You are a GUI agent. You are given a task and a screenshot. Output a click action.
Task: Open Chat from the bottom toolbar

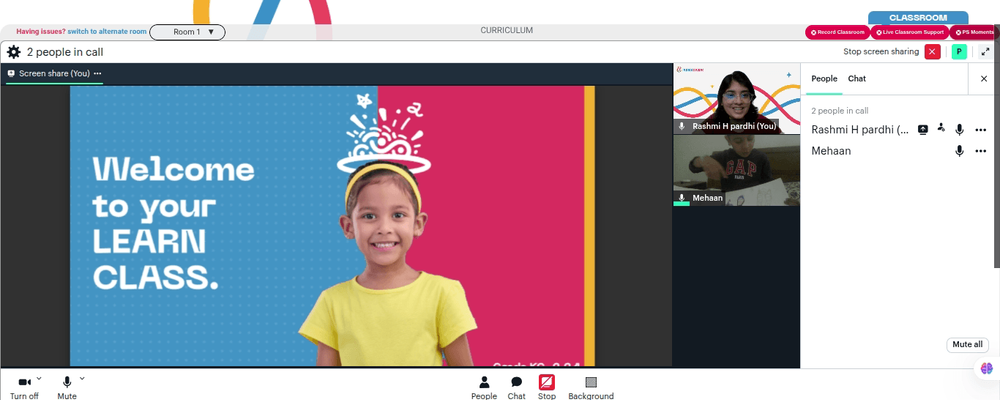(517, 387)
